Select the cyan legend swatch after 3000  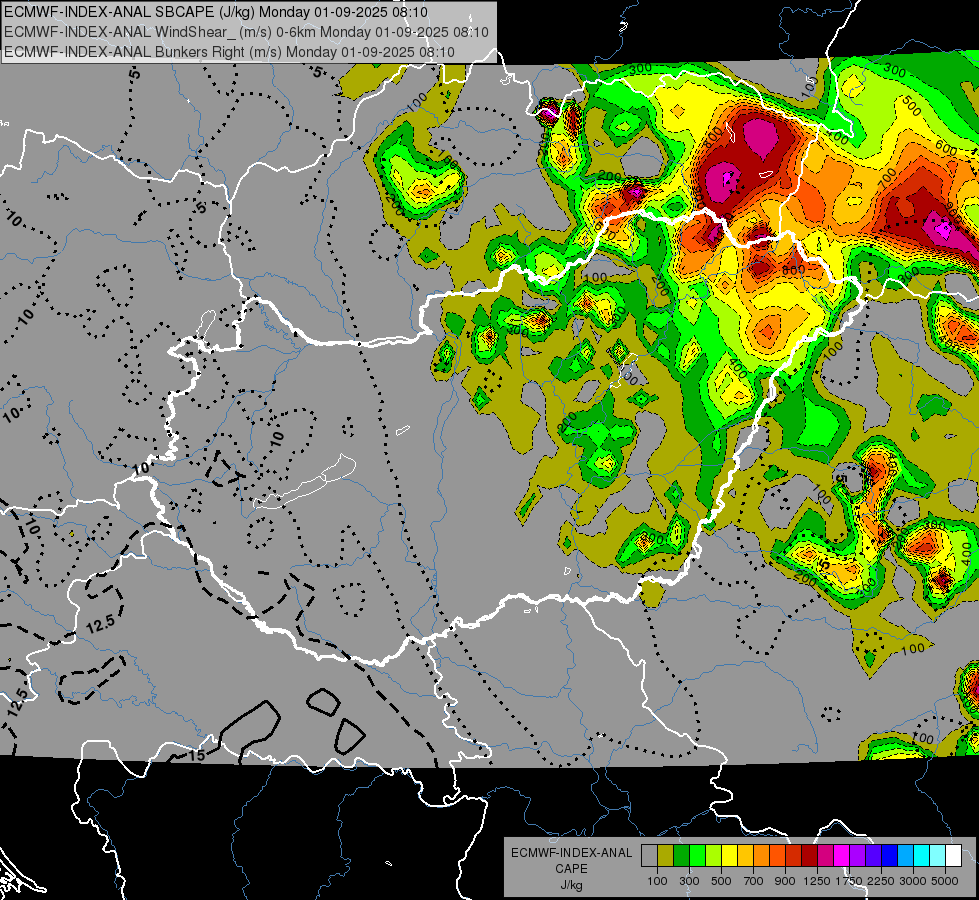point(922,856)
